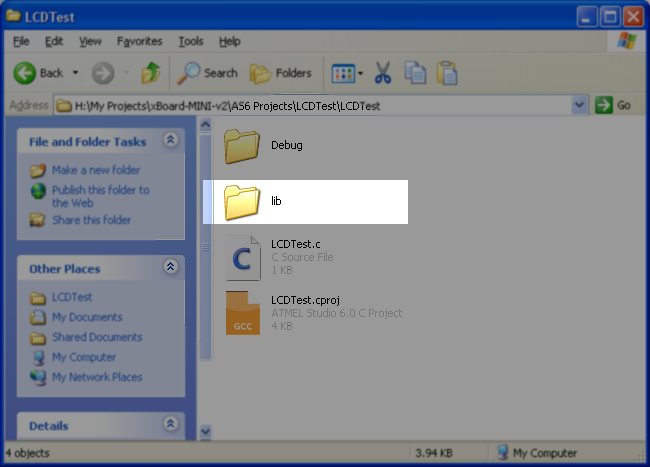This screenshot has height=467, width=650.
Task: Expand the address bar dropdown
Action: [580, 105]
